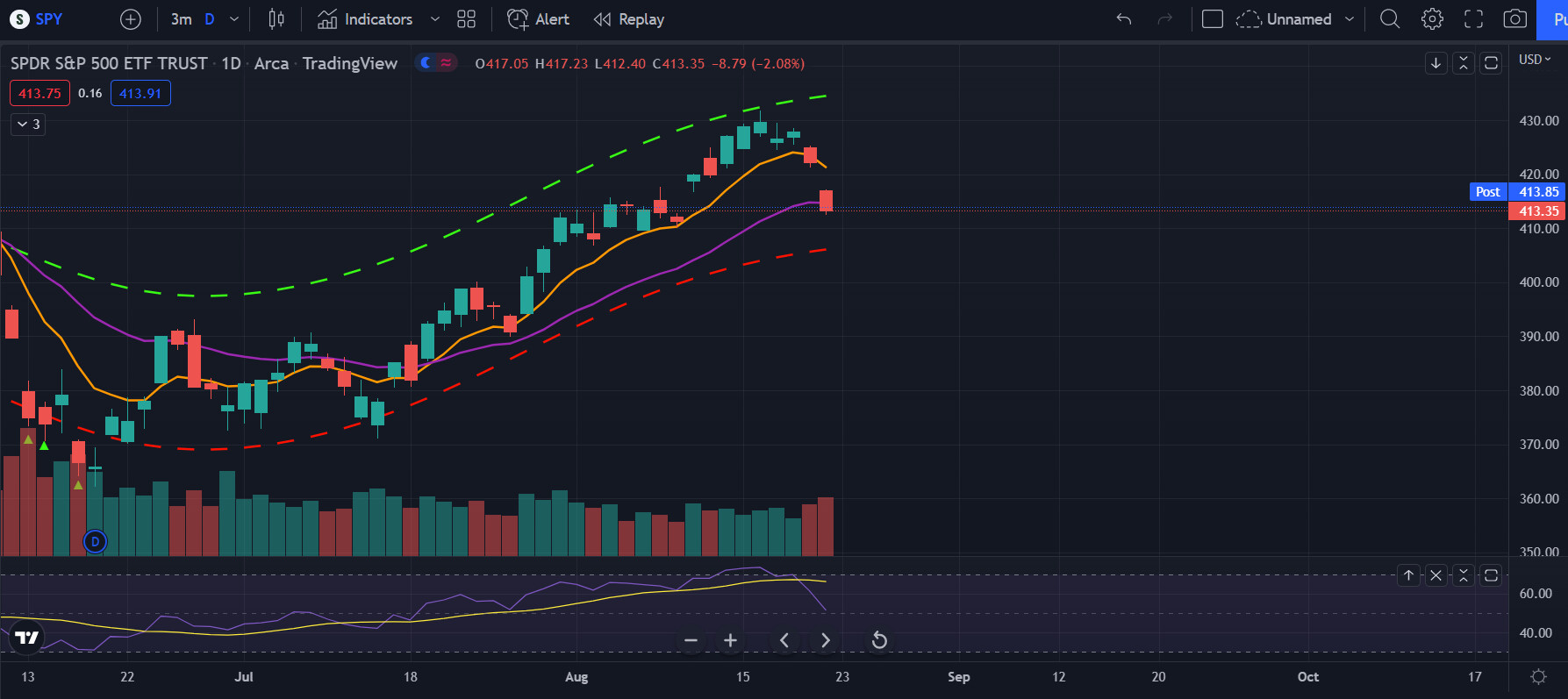Open time axis settings gear
The width and height of the screenshot is (1568, 699).
1538,677
